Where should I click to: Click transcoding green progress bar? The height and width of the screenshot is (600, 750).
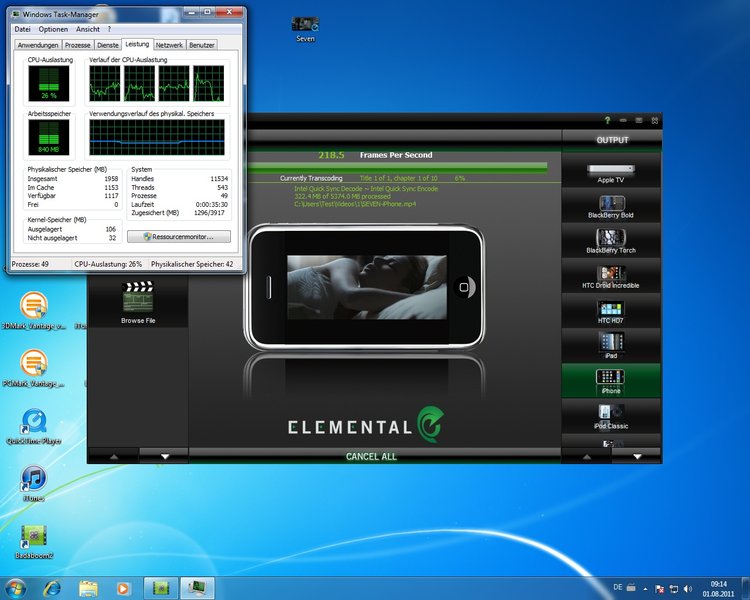(397, 167)
